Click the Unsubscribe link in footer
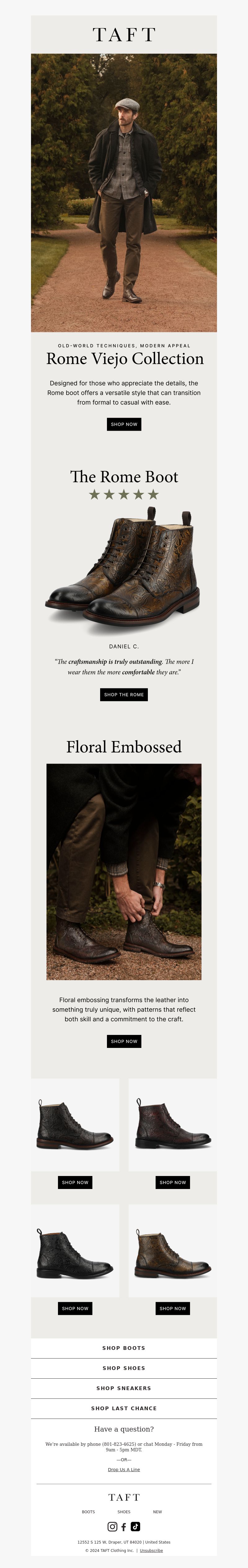Image resolution: width=248 pixels, height=1568 pixels. [x=151, y=1551]
